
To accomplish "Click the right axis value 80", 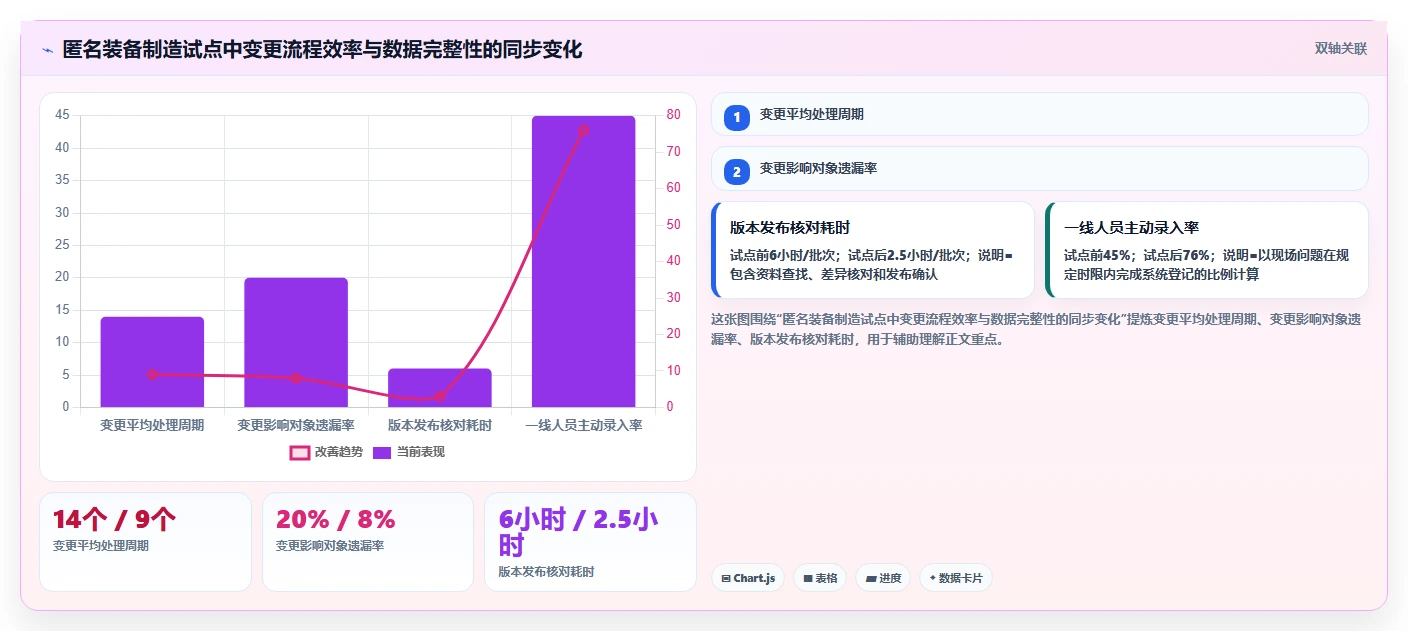I will [674, 115].
